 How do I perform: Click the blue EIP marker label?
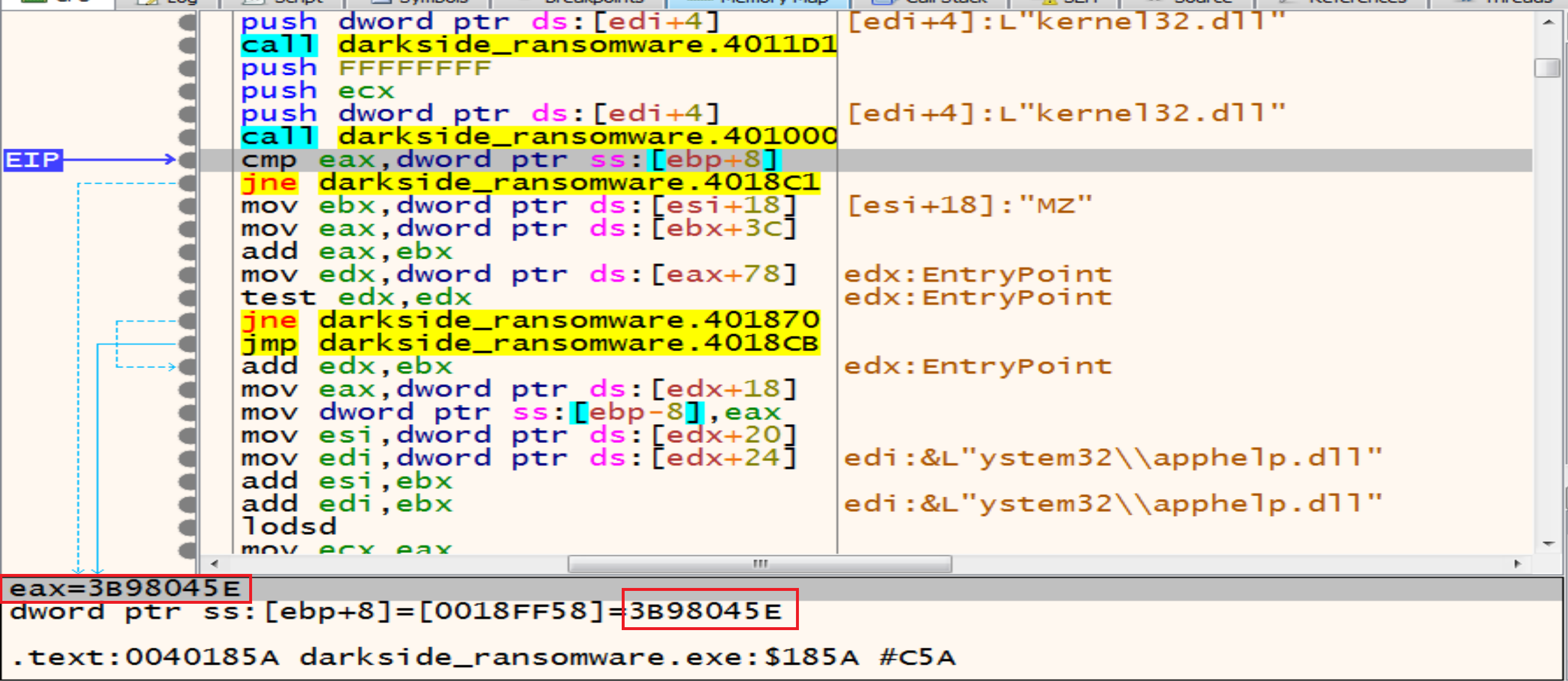click(x=33, y=160)
